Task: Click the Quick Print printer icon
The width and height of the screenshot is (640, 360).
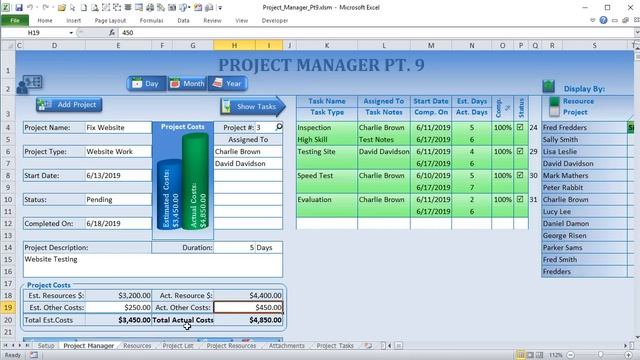Action: click(150, 7)
